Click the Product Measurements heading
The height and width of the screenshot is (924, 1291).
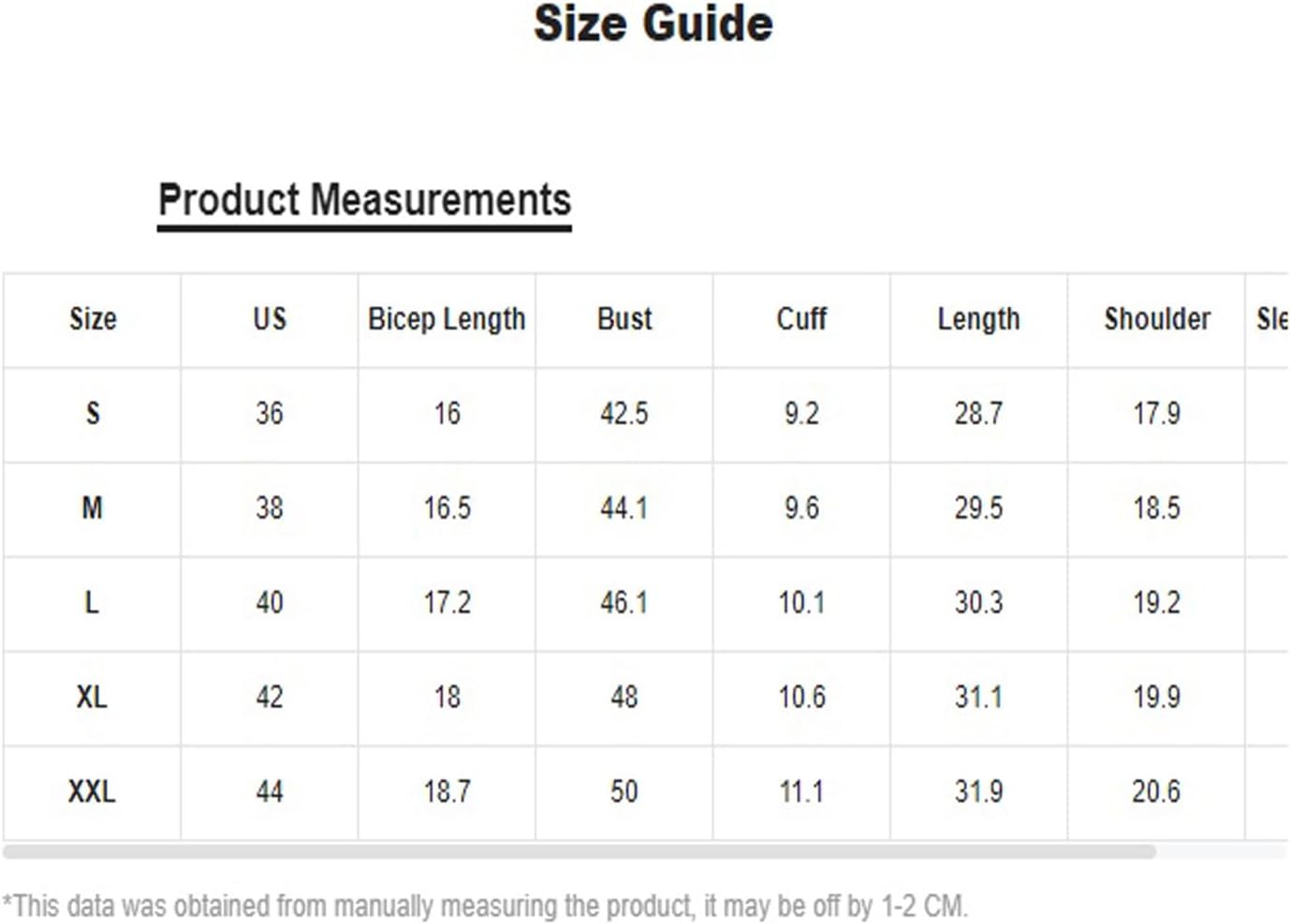click(x=364, y=200)
